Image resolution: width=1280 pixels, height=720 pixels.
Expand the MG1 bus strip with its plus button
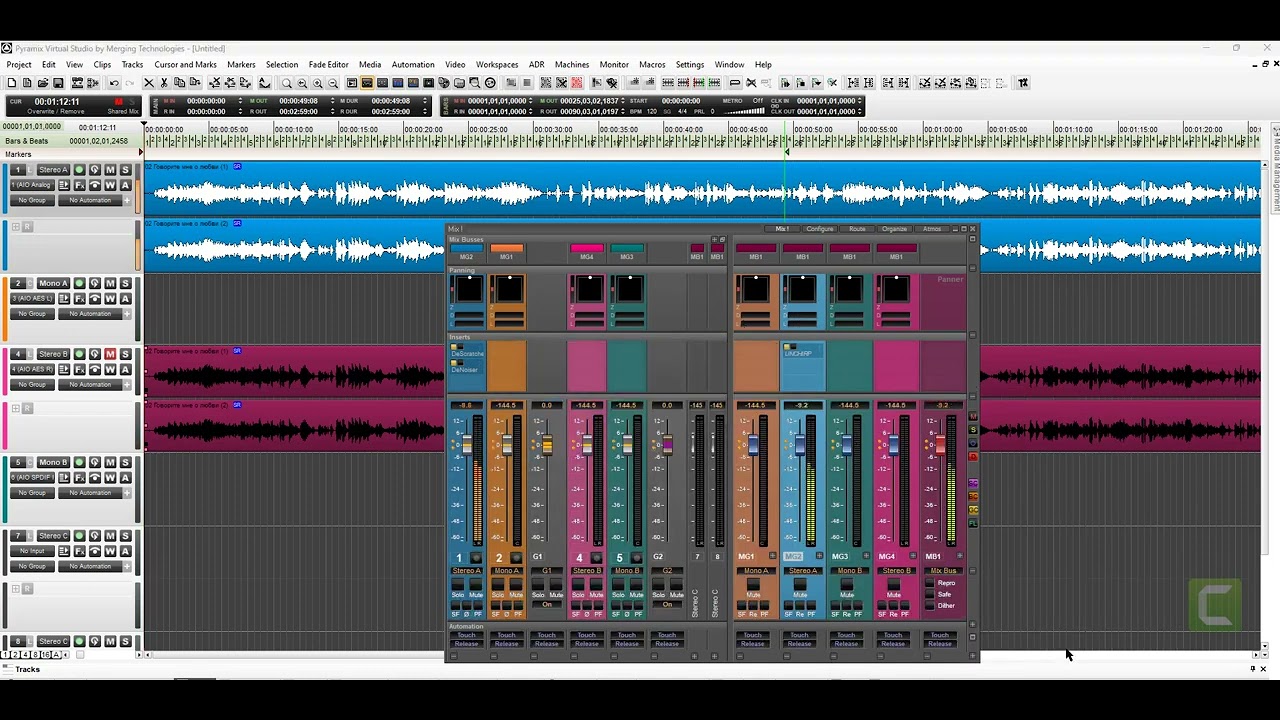pyautogui.click(x=772, y=556)
